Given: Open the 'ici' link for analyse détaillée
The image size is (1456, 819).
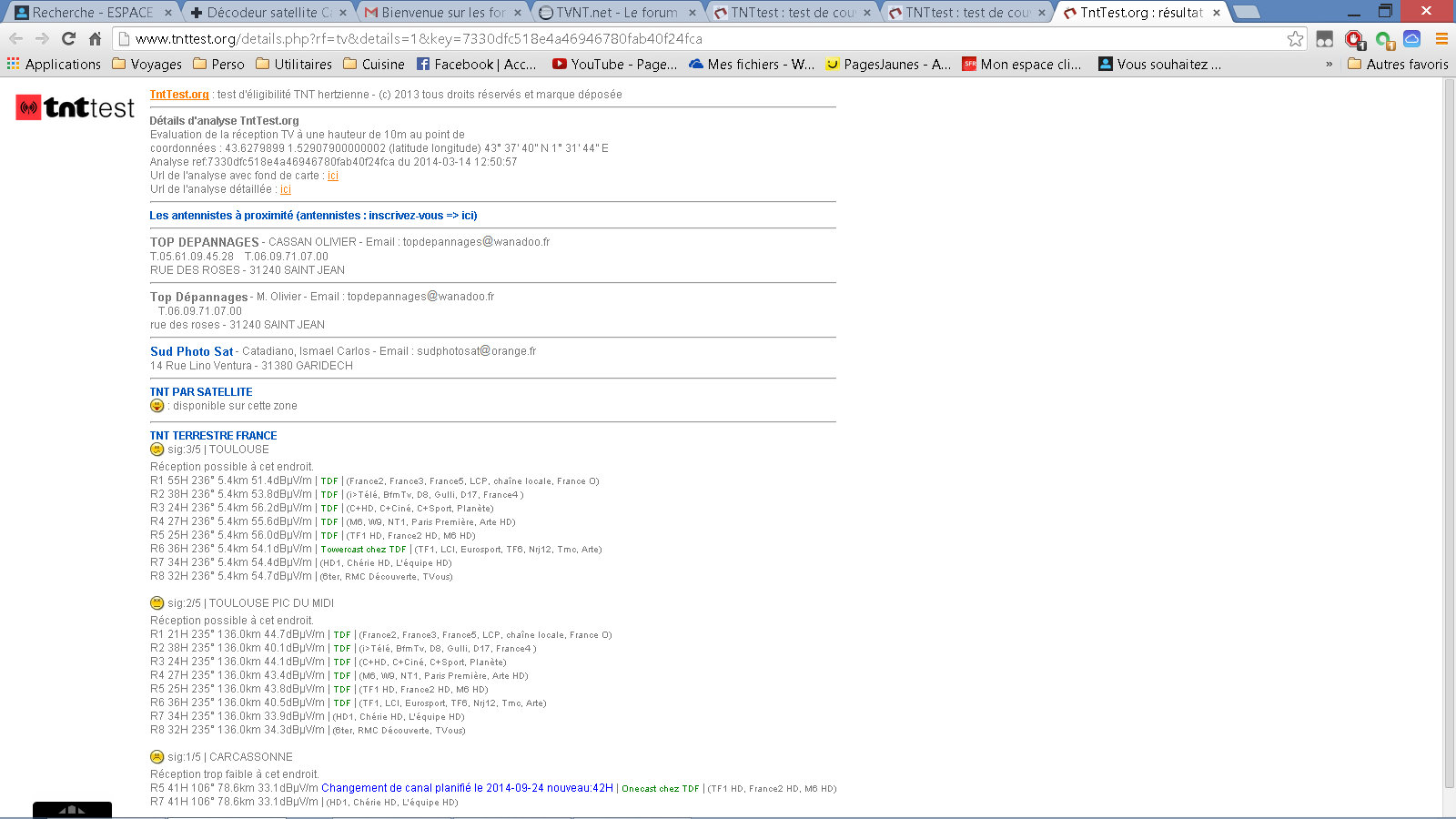Looking at the screenshot, I should coord(286,189).
